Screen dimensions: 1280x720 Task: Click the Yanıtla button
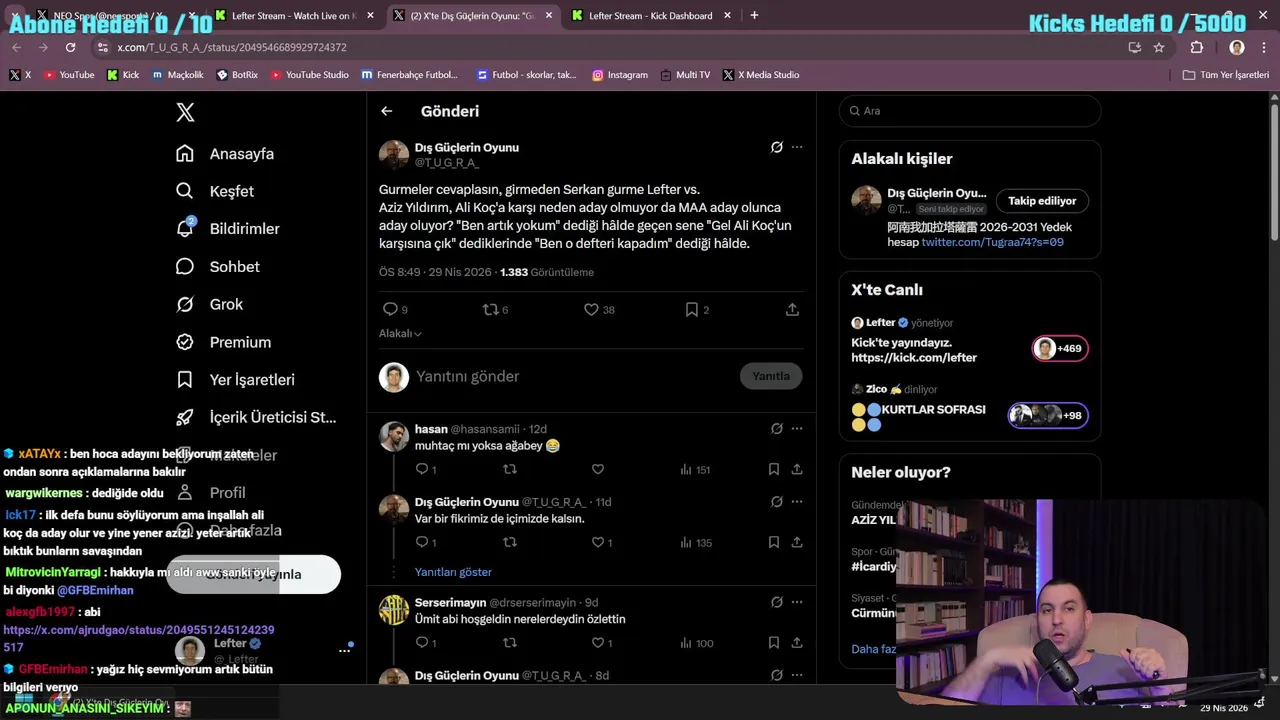771,376
